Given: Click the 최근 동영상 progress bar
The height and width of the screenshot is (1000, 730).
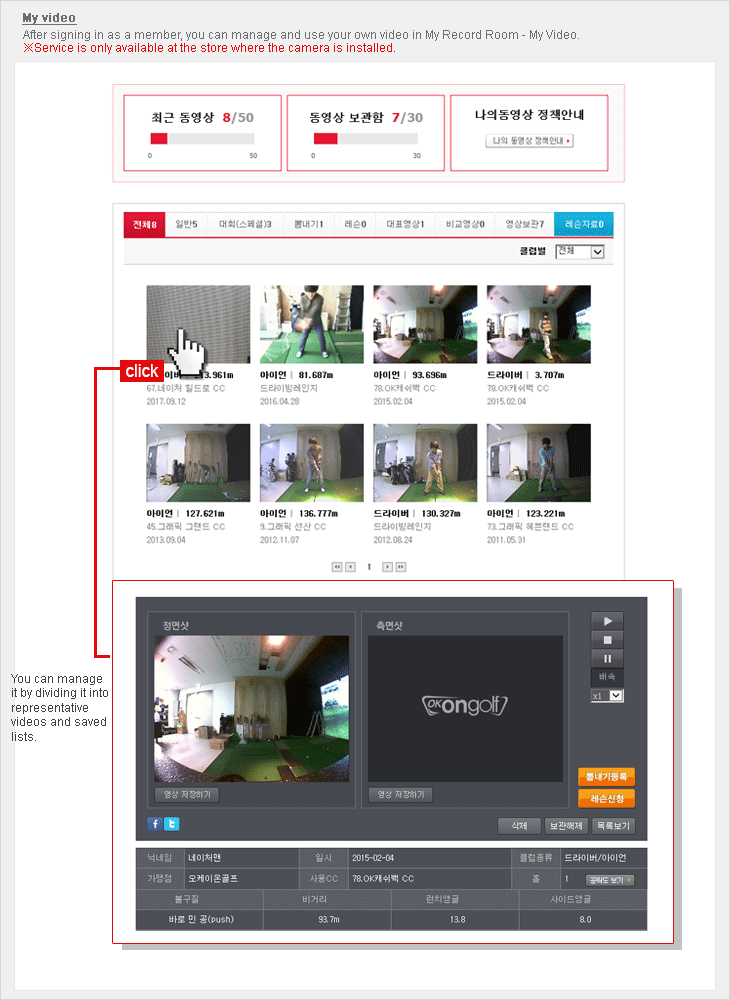Looking at the screenshot, I should 202,139.
